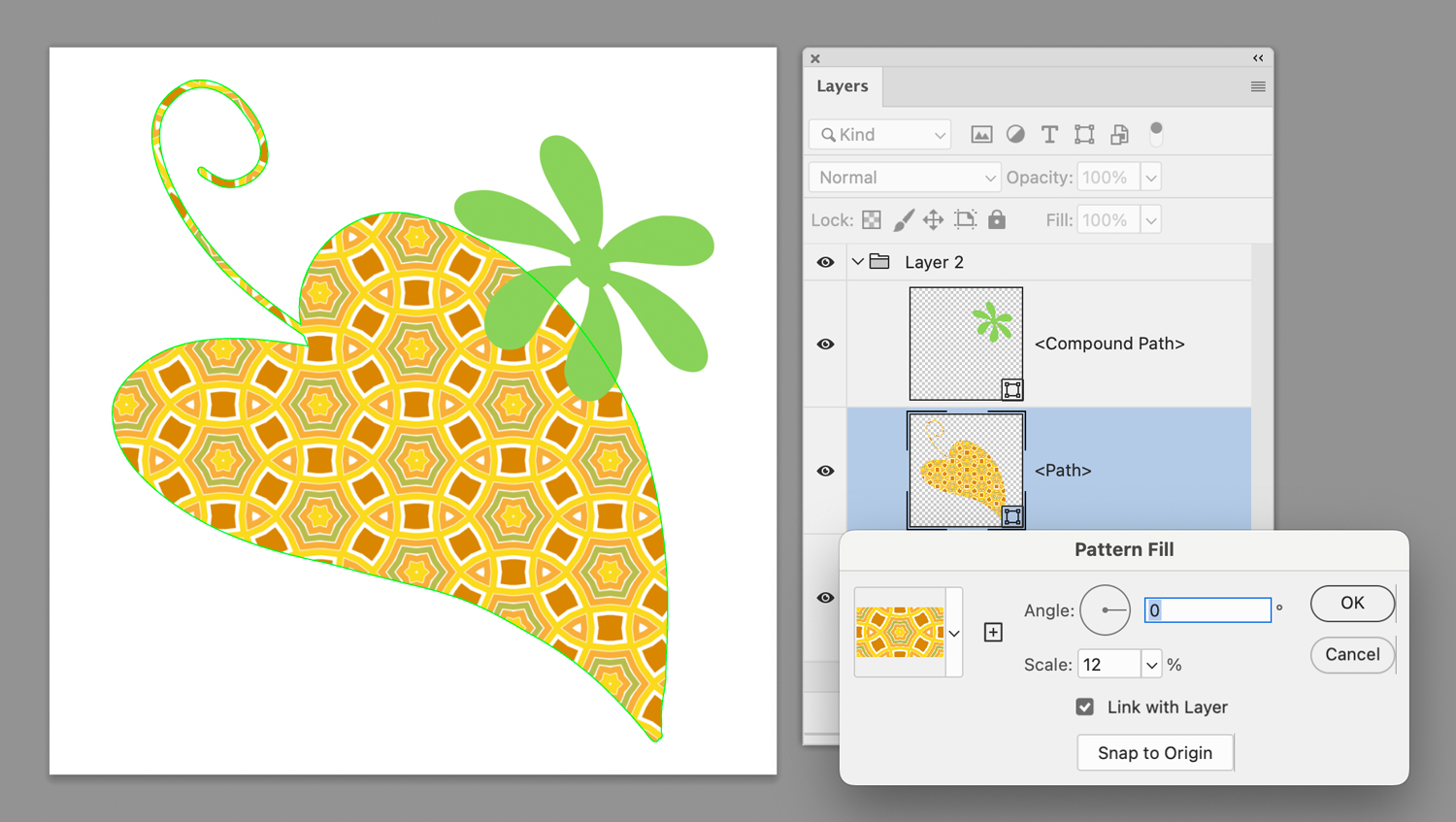Image resolution: width=1456 pixels, height=822 pixels.
Task: Toggle visibility of the selected Path layer
Action: tap(824, 470)
